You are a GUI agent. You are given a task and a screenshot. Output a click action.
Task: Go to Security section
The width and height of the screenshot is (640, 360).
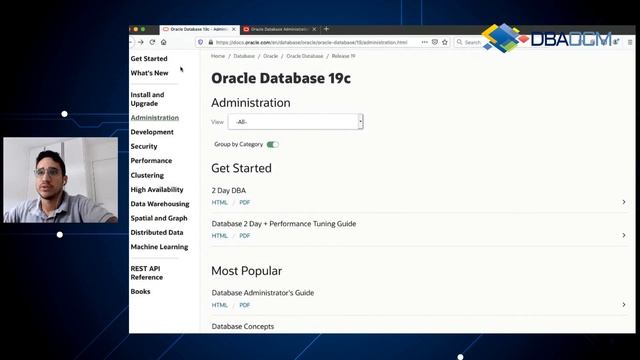point(144,146)
